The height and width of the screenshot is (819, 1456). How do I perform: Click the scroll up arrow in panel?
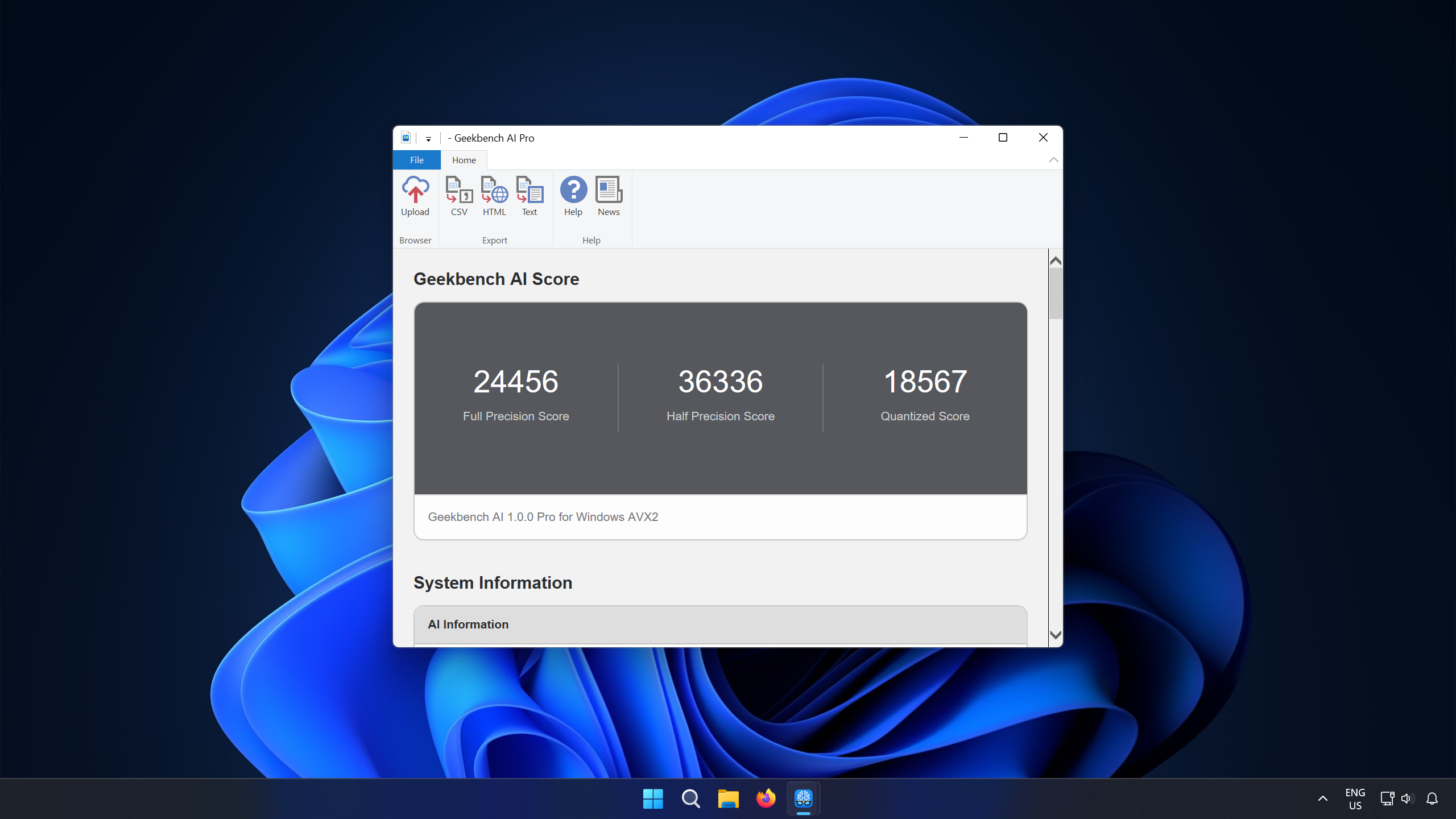[1055, 260]
